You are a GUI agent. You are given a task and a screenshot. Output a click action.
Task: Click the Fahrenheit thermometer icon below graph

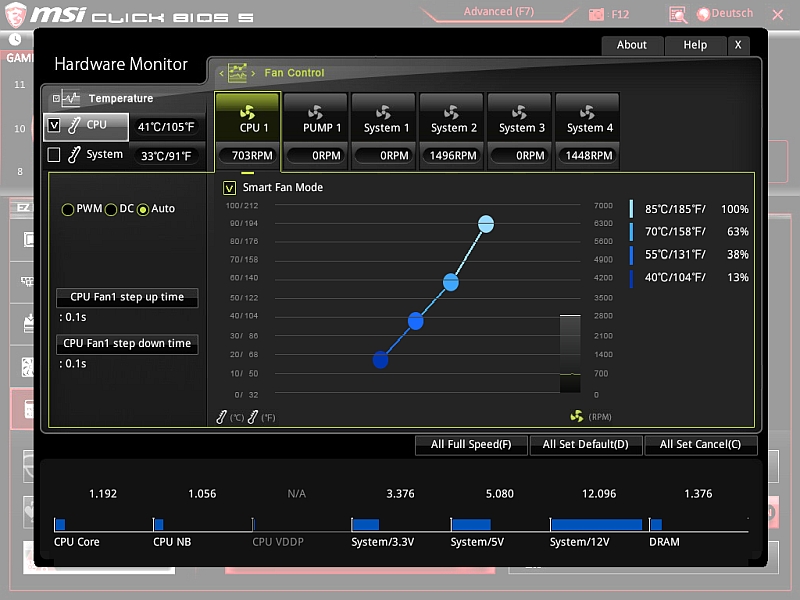[253, 417]
